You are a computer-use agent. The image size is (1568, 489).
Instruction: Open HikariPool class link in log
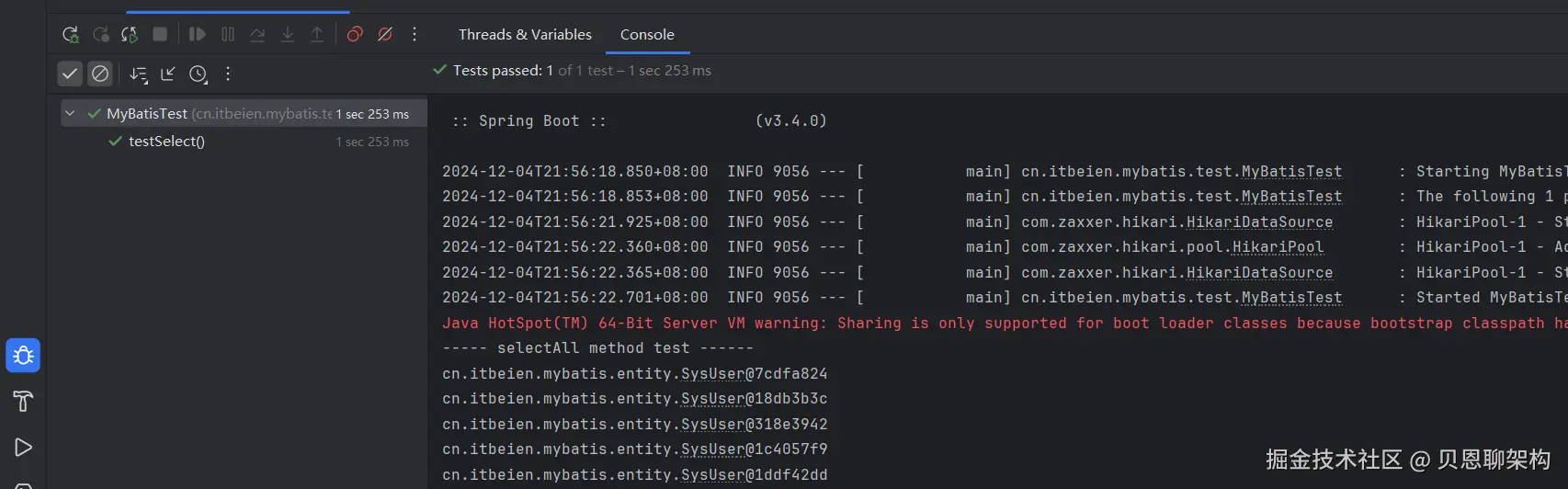tap(1278, 246)
